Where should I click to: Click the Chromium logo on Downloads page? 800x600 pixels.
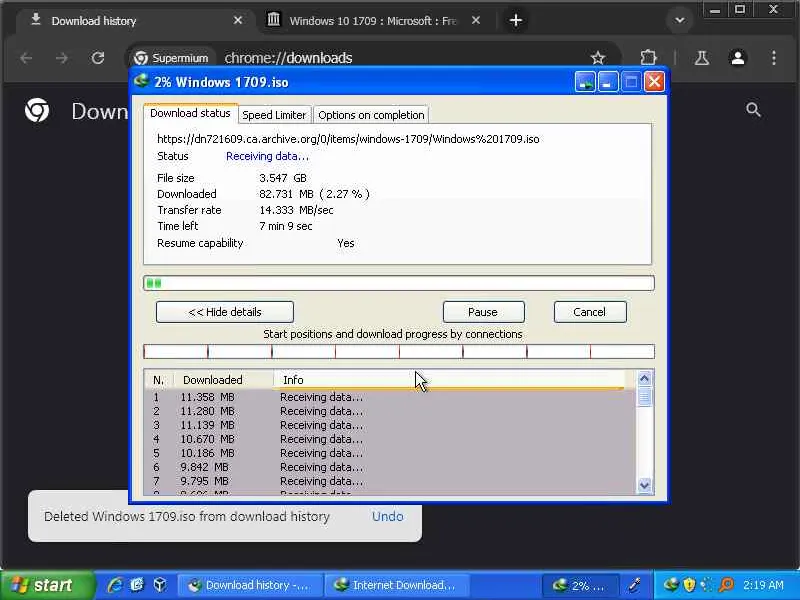tap(37, 110)
